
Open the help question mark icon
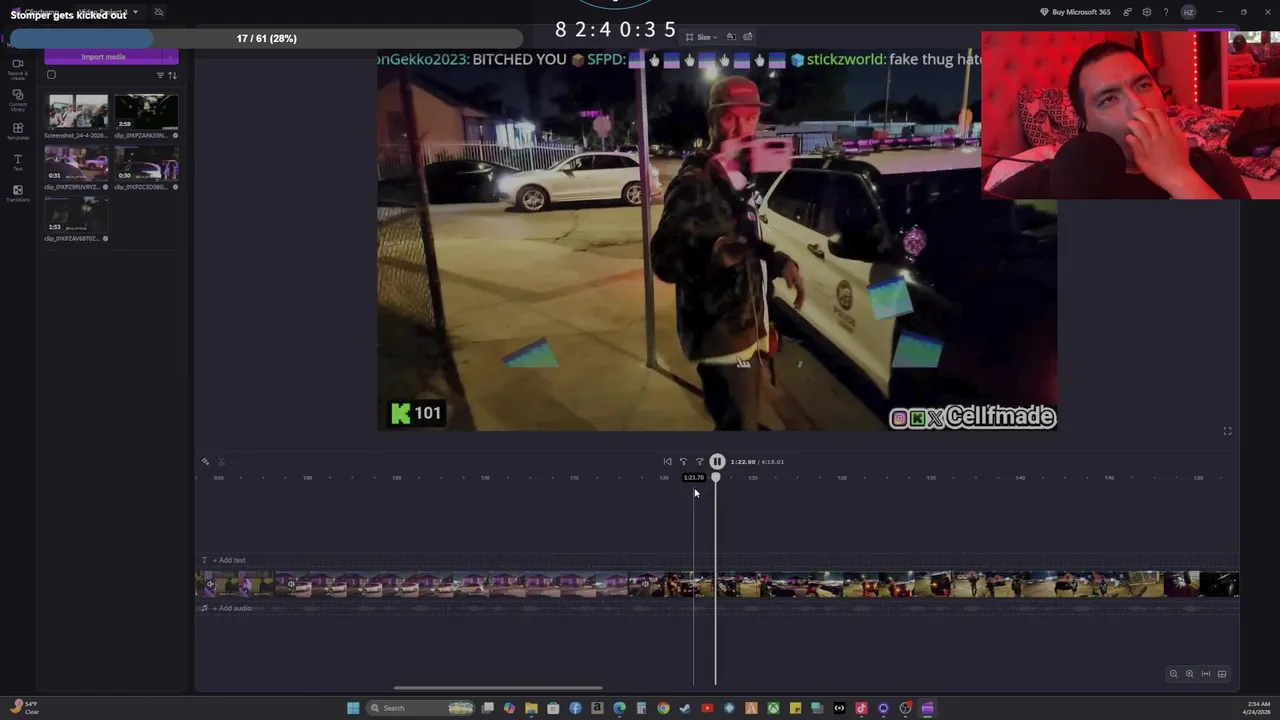pos(1165,12)
